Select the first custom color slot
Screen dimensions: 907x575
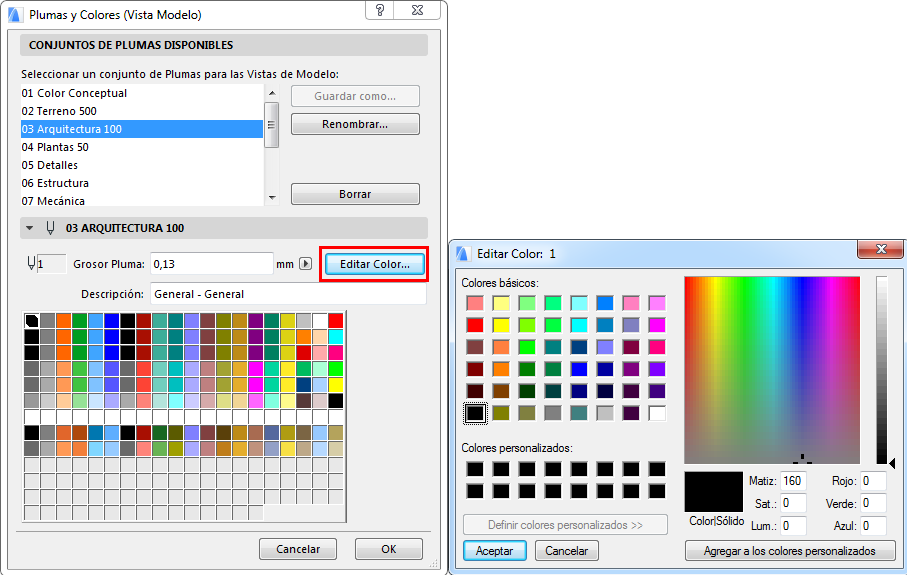point(475,469)
